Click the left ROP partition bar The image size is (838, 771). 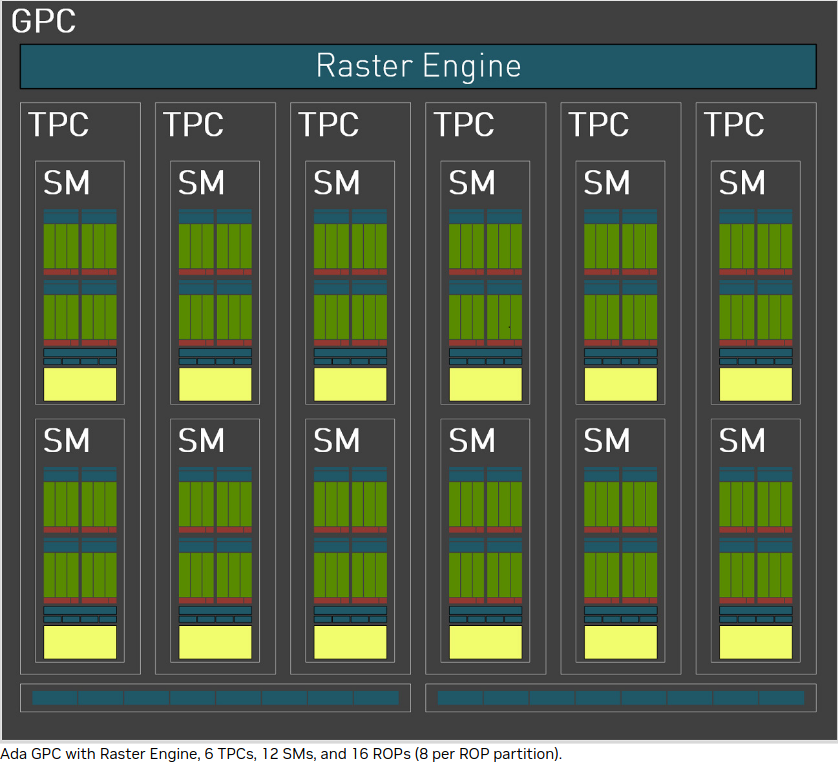(215, 697)
